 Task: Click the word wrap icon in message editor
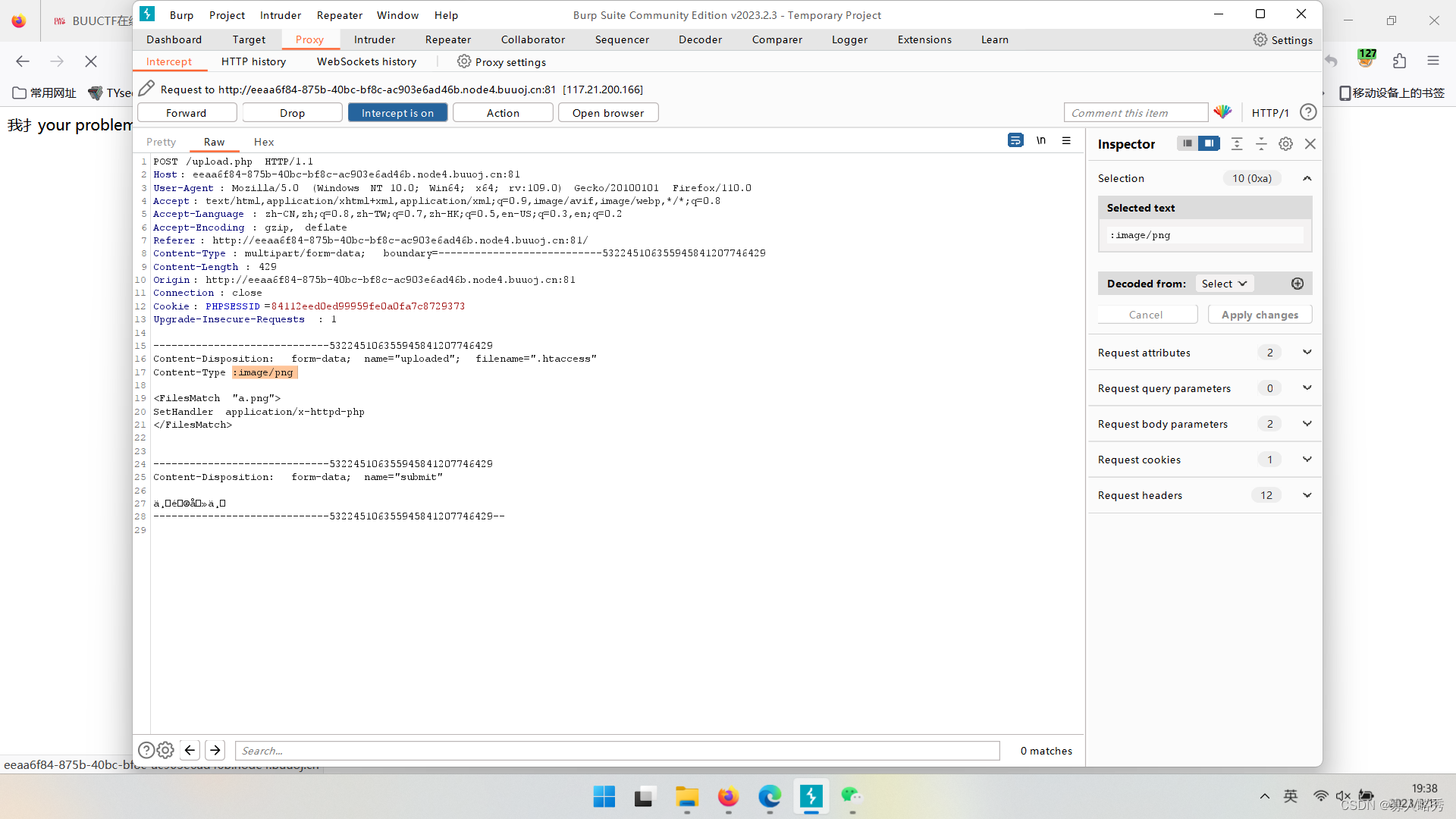[x=1015, y=140]
